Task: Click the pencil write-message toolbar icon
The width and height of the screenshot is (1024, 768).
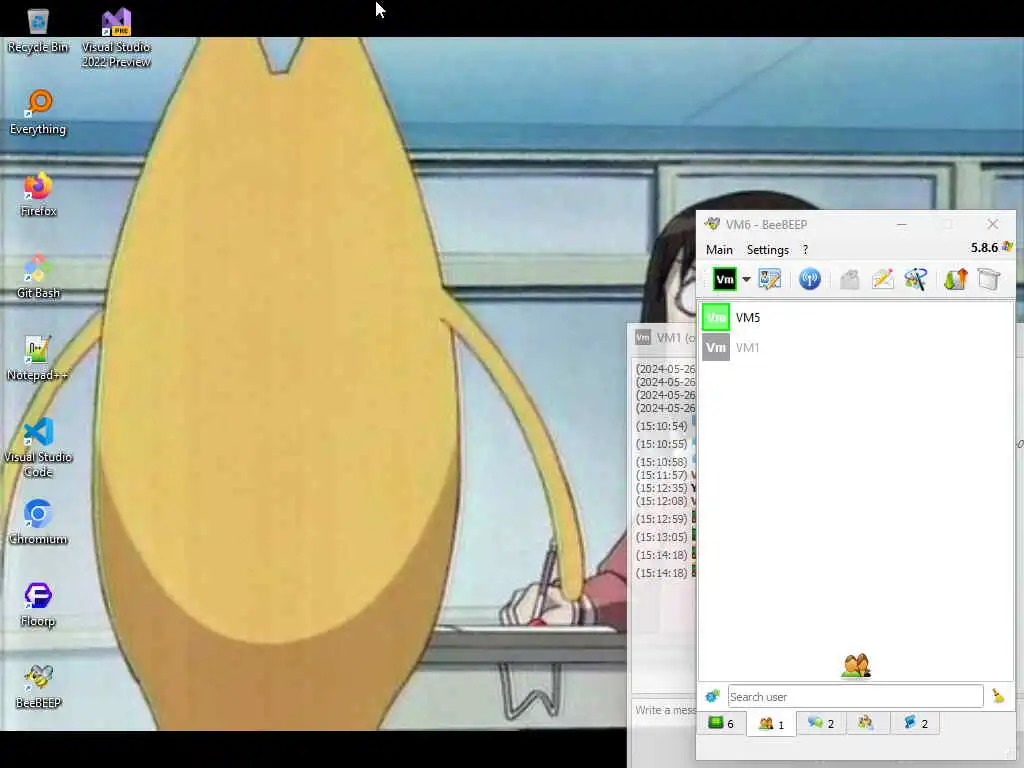Action: tap(882, 280)
